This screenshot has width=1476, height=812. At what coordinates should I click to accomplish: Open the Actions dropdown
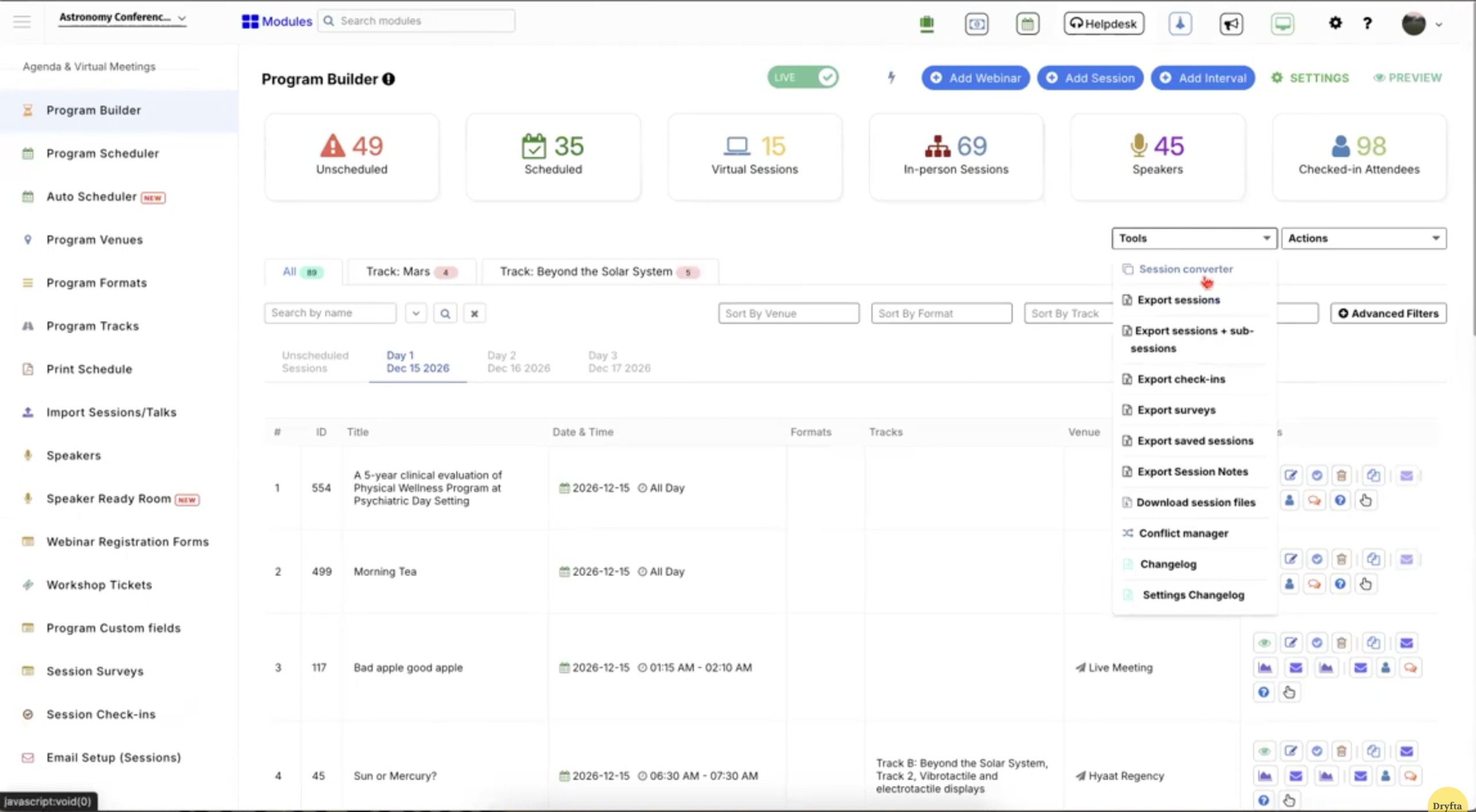(1362, 238)
